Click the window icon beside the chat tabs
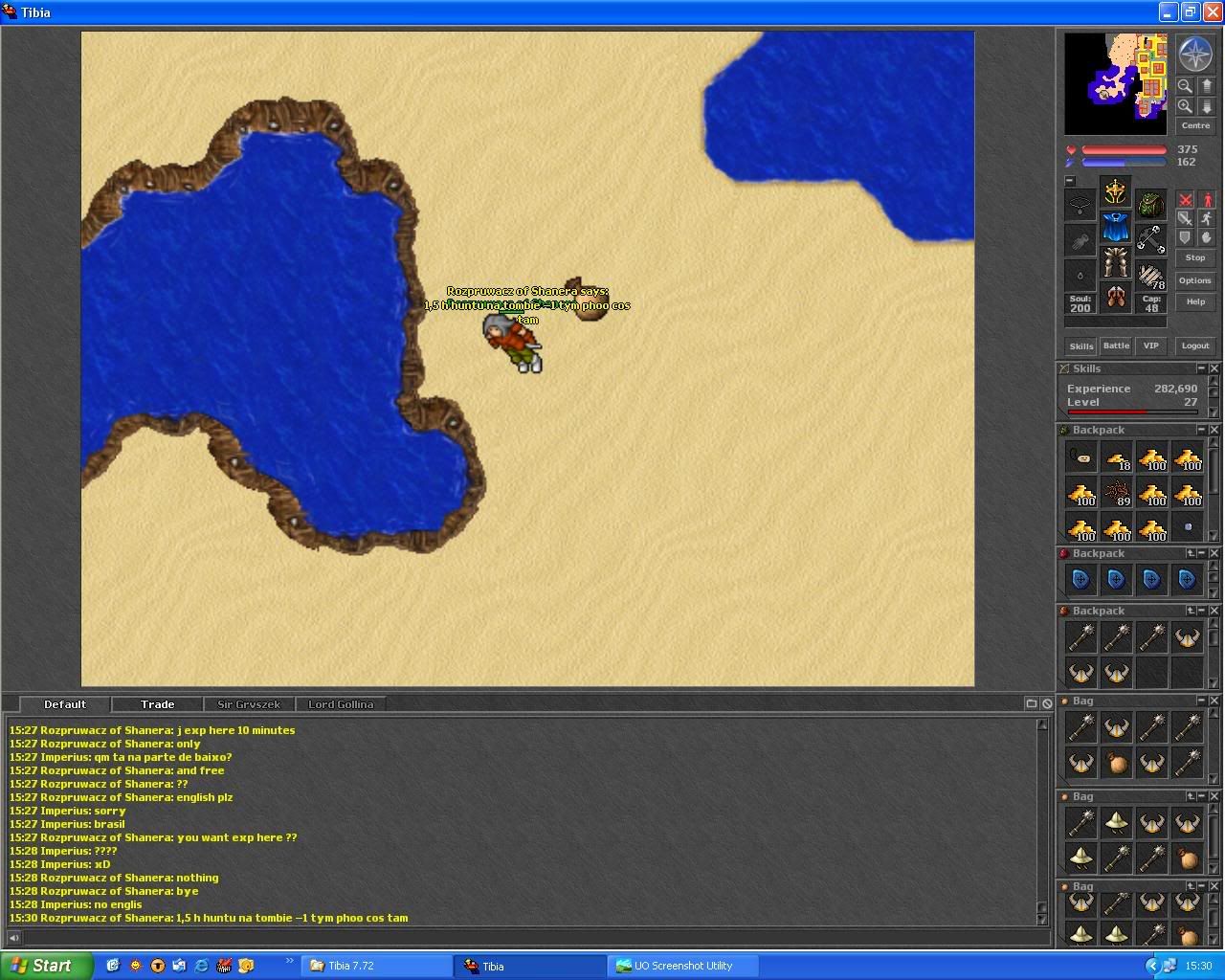This screenshot has height=980, width=1225. (1032, 703)
